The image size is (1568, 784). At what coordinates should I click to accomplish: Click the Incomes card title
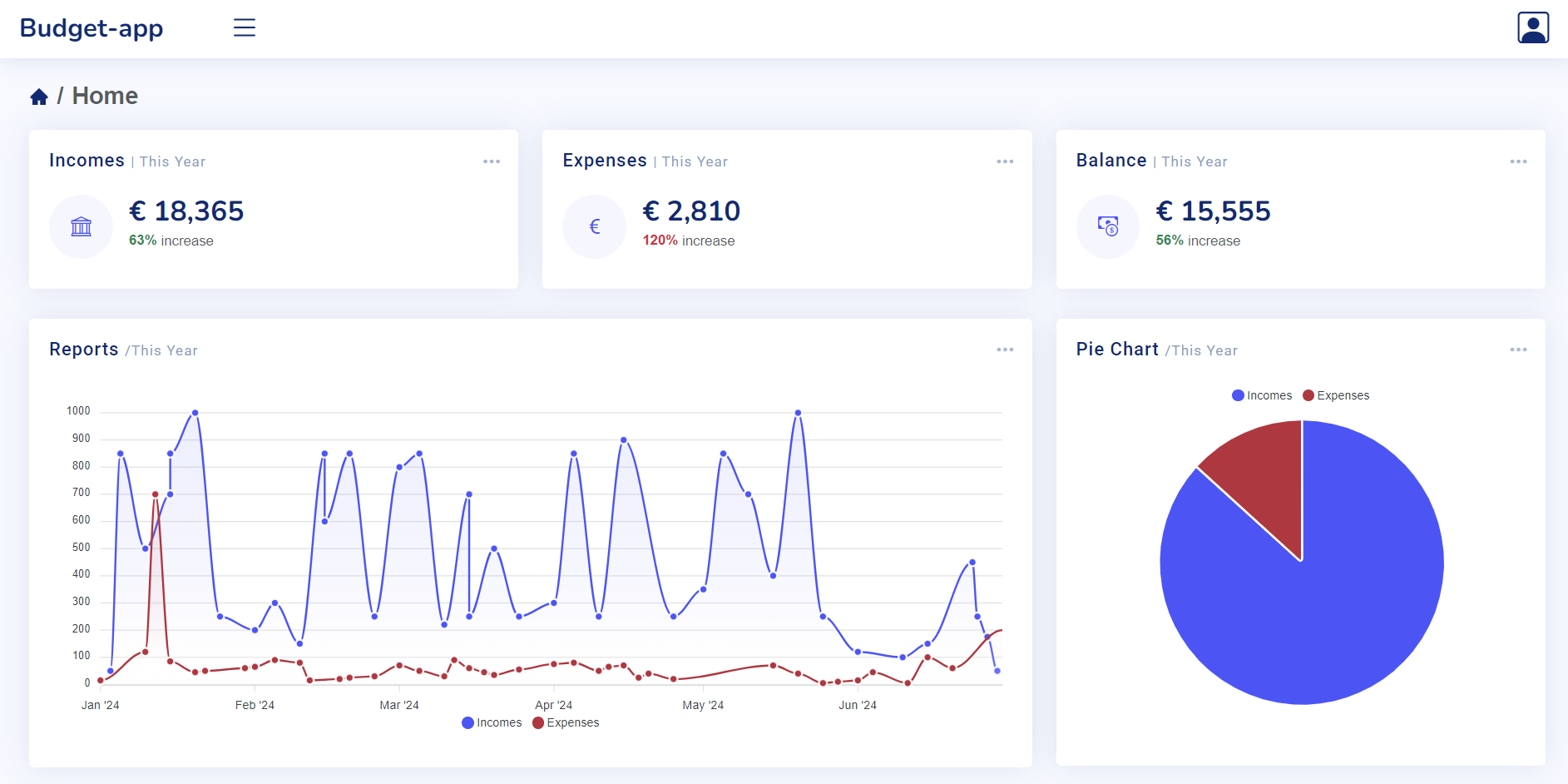(87, 161)
